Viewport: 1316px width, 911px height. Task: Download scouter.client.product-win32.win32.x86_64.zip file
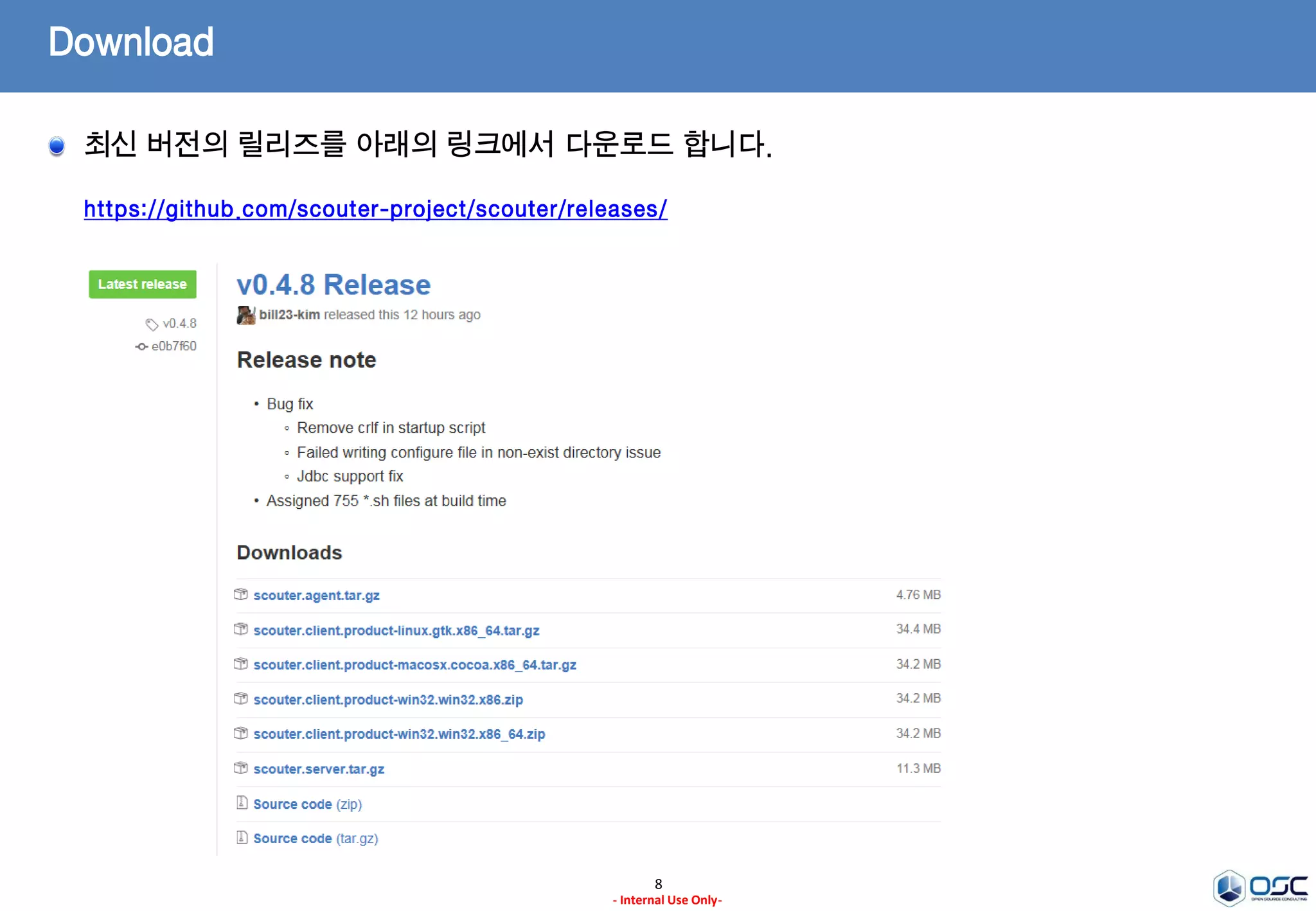[x=399, y=734]
